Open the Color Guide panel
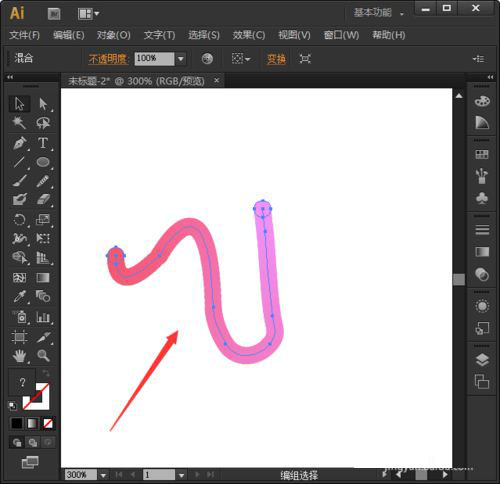 point(482,122)
